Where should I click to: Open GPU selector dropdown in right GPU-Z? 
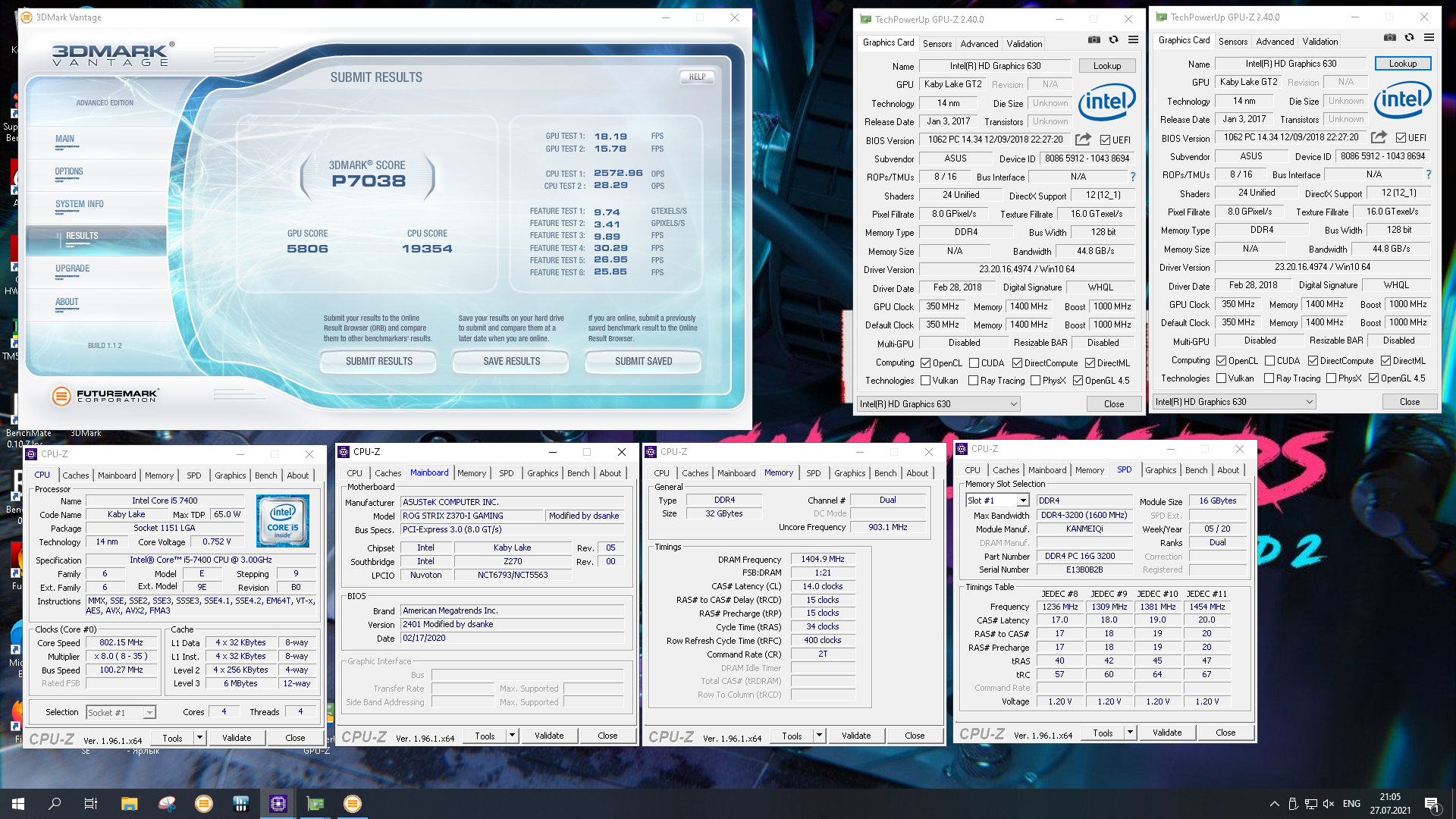tap(1234, 402)
